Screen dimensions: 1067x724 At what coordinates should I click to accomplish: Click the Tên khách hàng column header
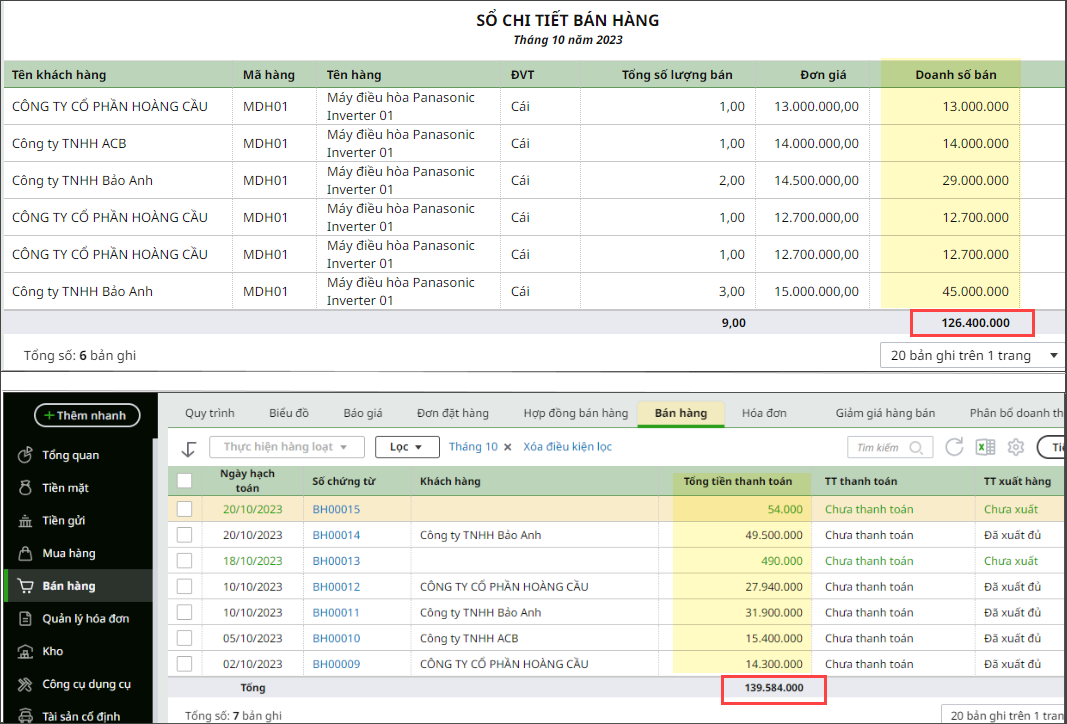pos(59,75)
